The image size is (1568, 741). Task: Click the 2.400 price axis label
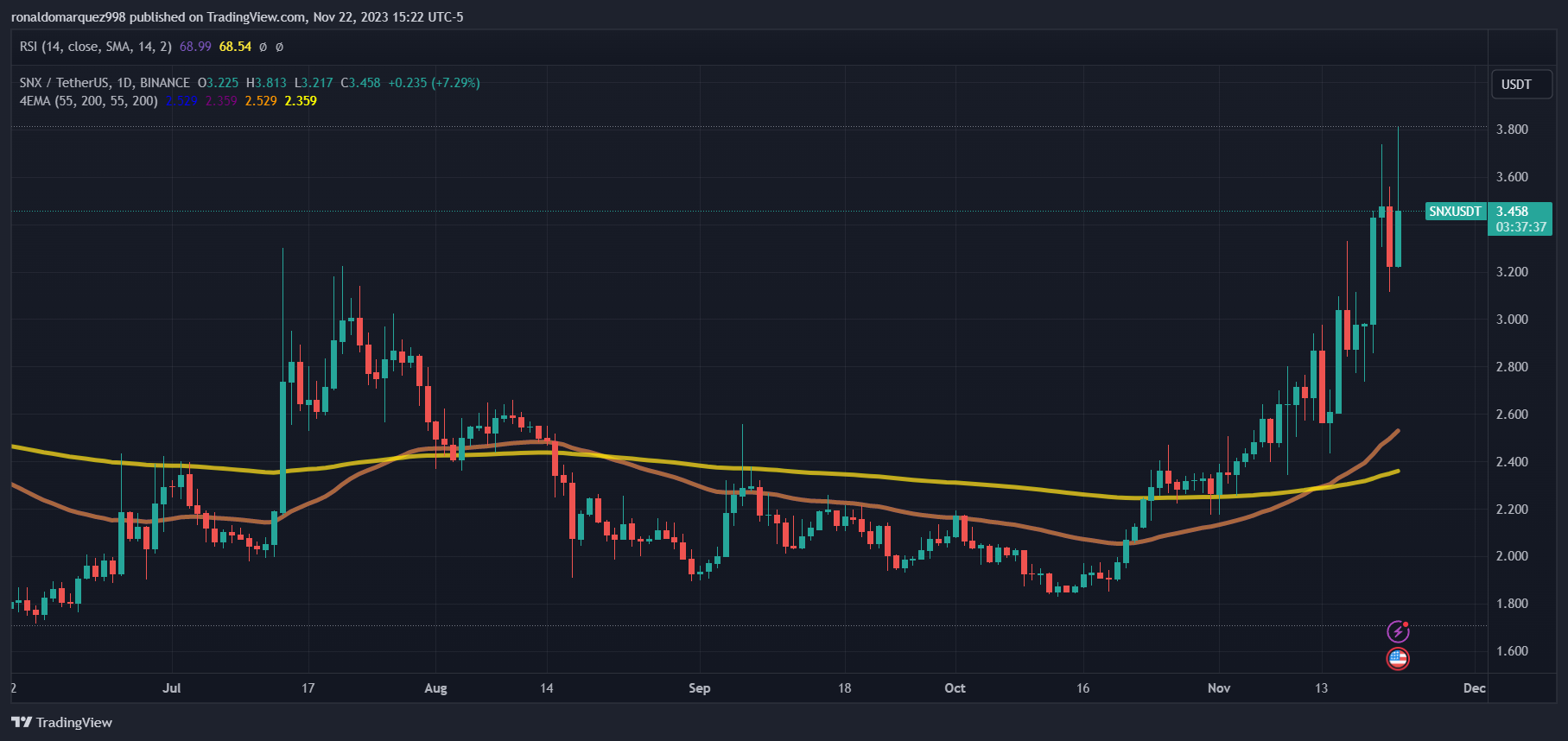click(x=1512, y=462)
